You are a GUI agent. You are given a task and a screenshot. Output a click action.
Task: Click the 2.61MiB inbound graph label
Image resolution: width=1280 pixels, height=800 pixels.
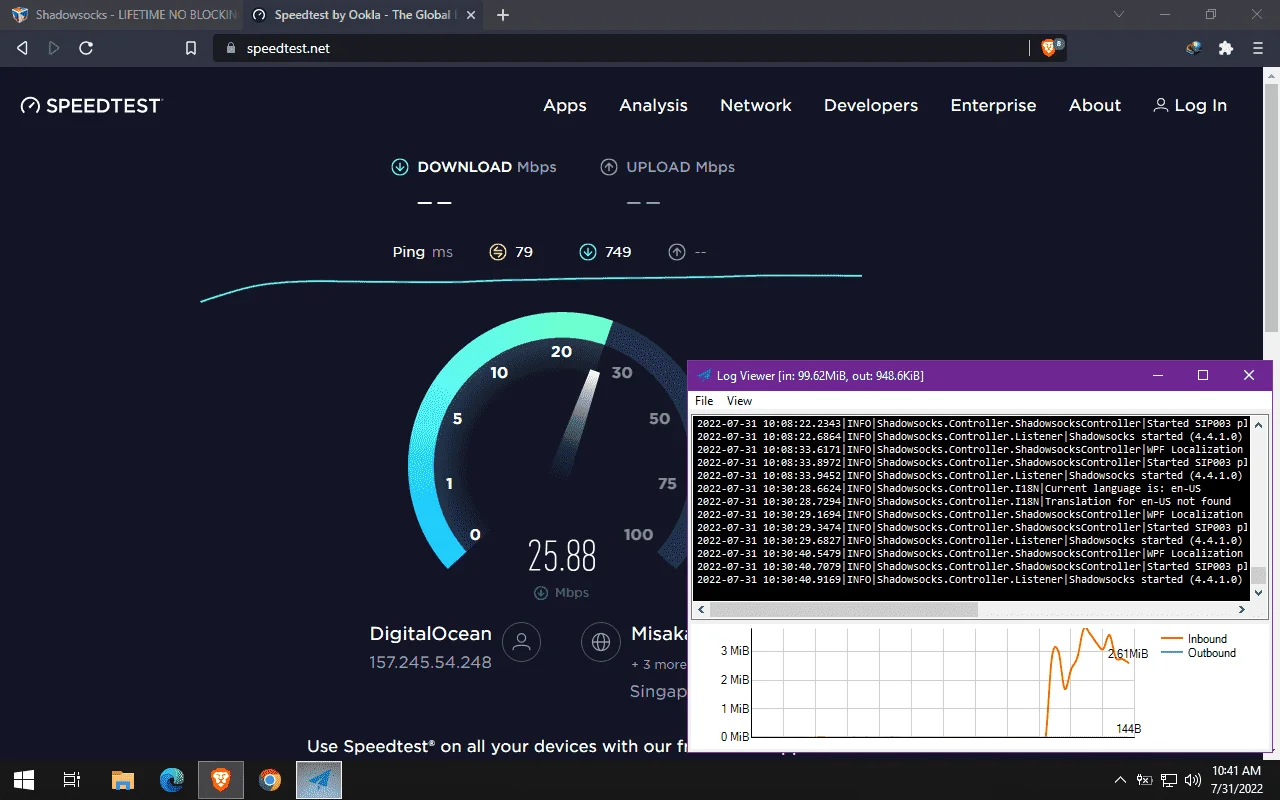(1128, 654)
